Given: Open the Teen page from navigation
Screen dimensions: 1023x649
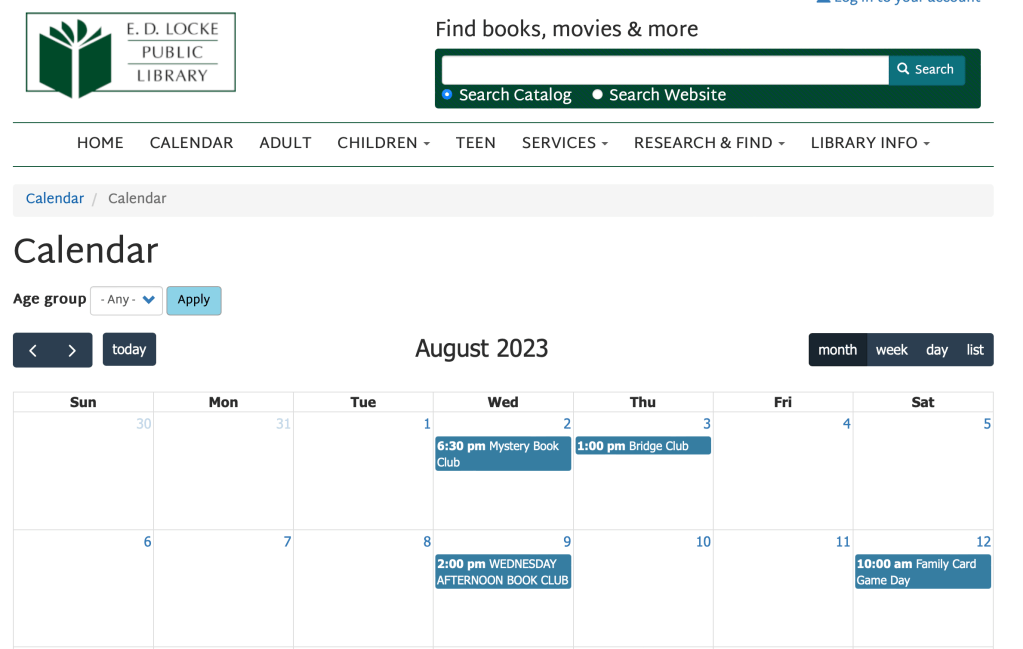Looking at the screenshot, I should pyautogui.click(x=475, y=143).
